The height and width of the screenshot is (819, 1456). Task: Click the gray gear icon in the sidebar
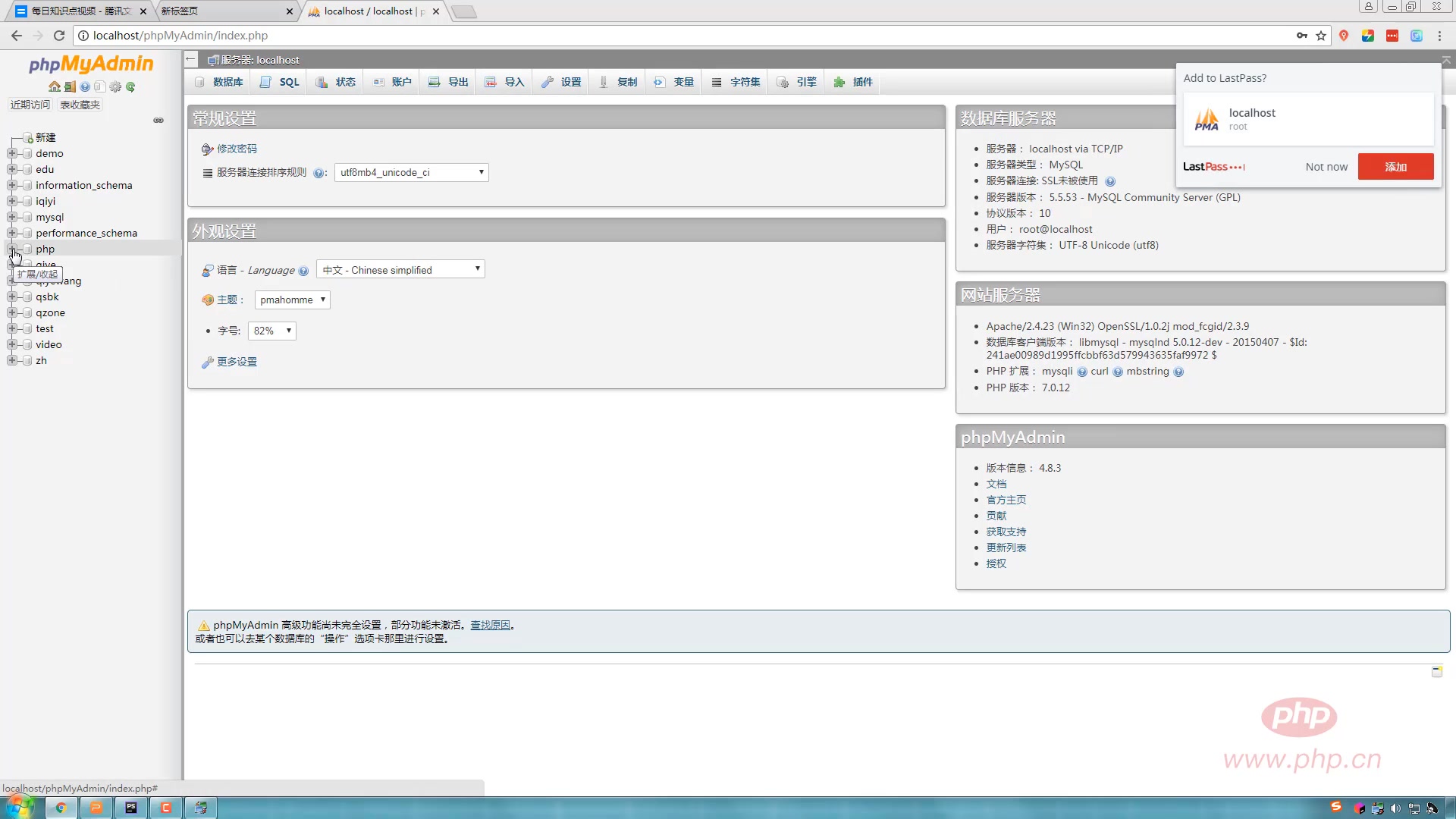pyautogui.click(x=115, y=87)
